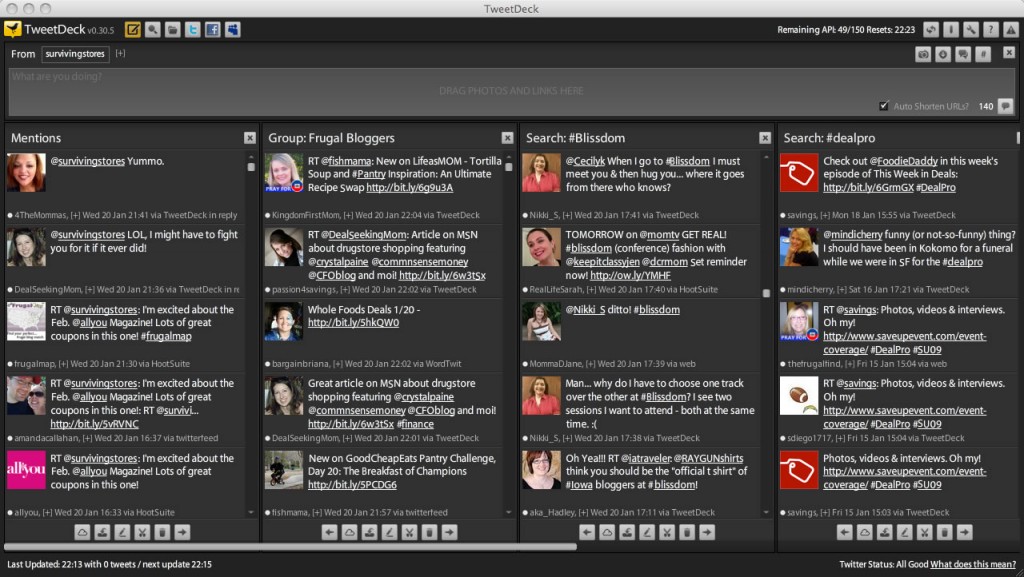Image resolution: width=1024 pixels, height=577 pixels.
Task: Click the scissors filter icon under #Blissdom column
Action: [667, 533]
